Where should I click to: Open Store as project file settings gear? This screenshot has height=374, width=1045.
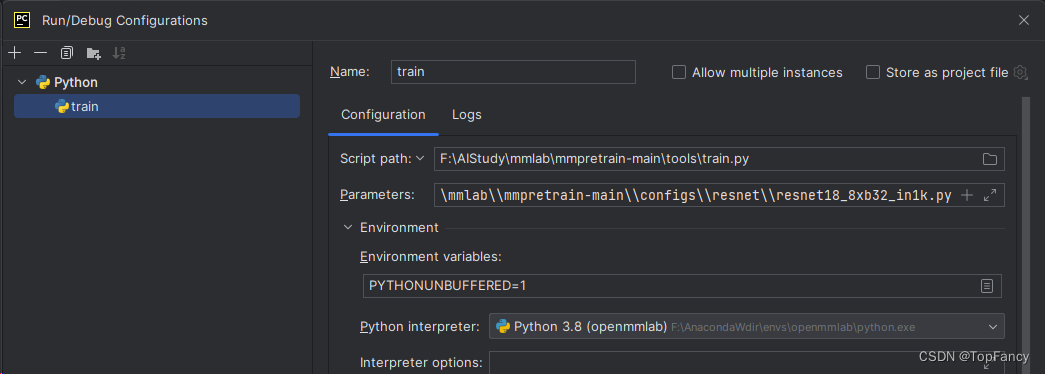[1020, 72]
